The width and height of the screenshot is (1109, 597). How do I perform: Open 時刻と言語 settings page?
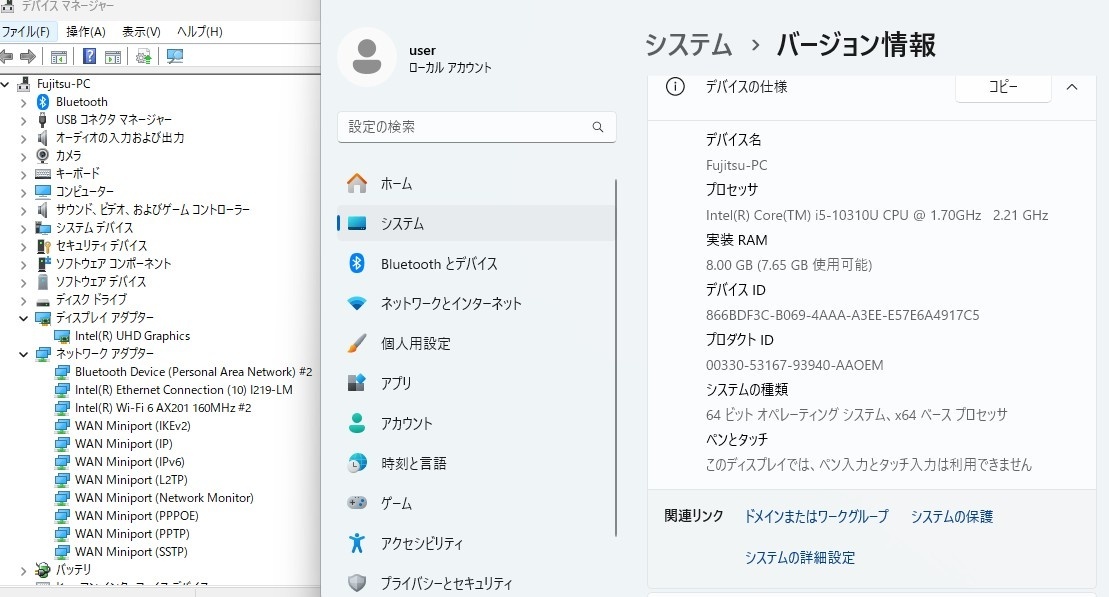[x=476, y=463]
